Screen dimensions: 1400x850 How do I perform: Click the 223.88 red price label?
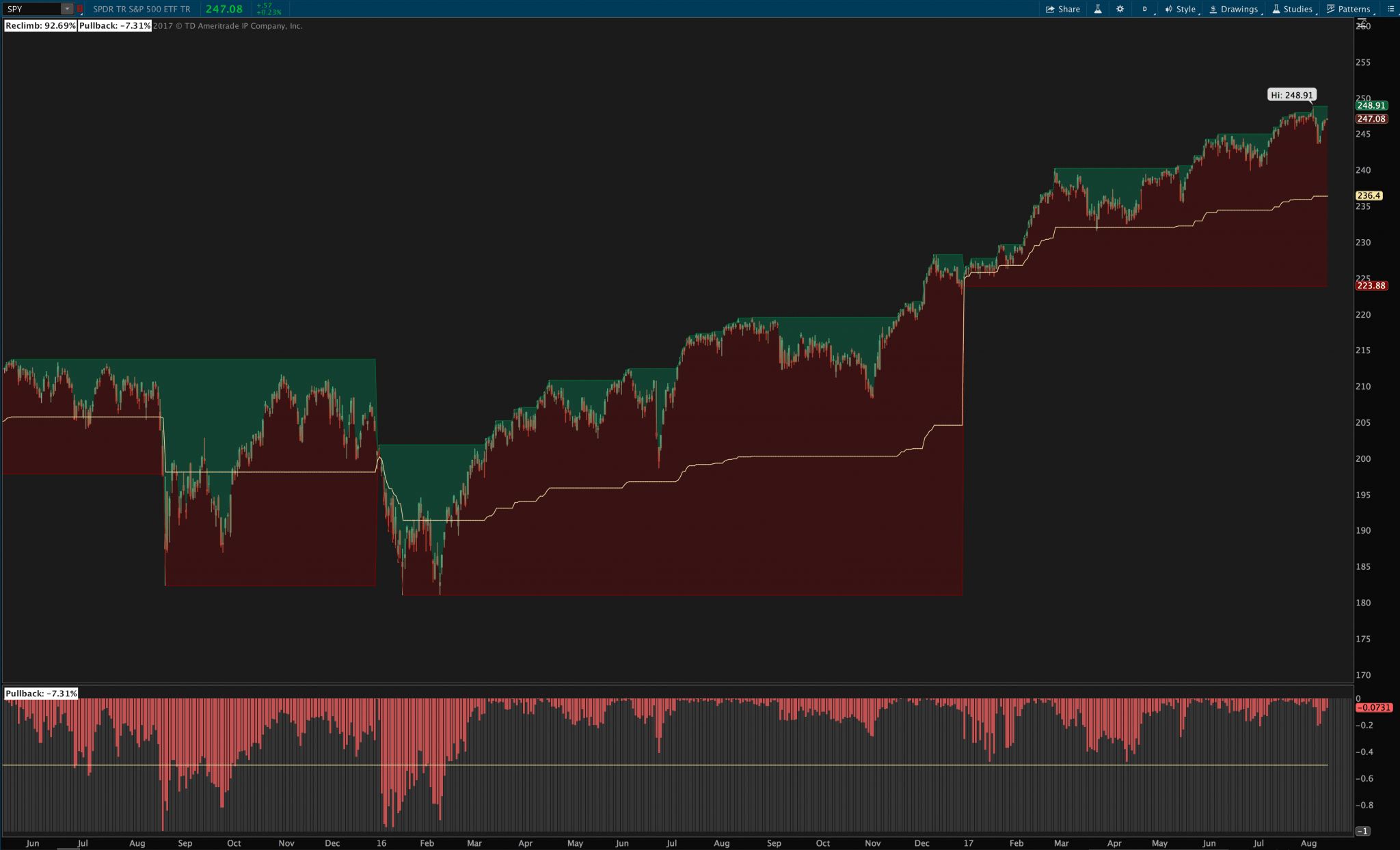(1371, 286)
